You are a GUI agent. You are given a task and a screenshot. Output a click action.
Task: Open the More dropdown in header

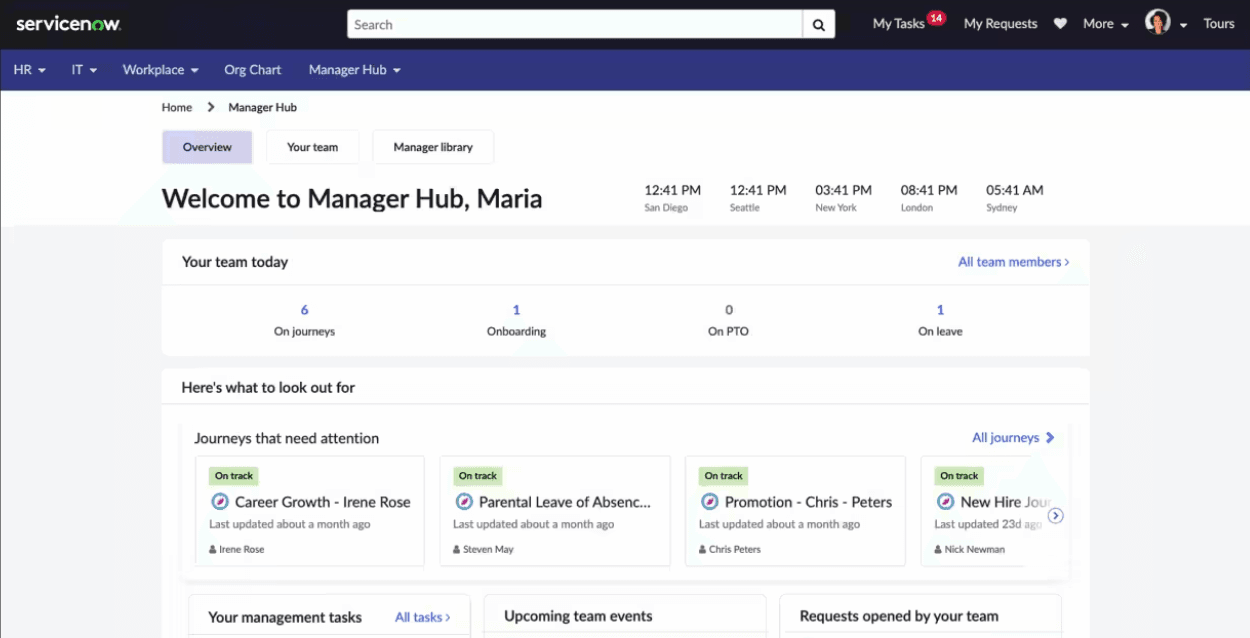pyautogui.click(x=1106, y=24)
